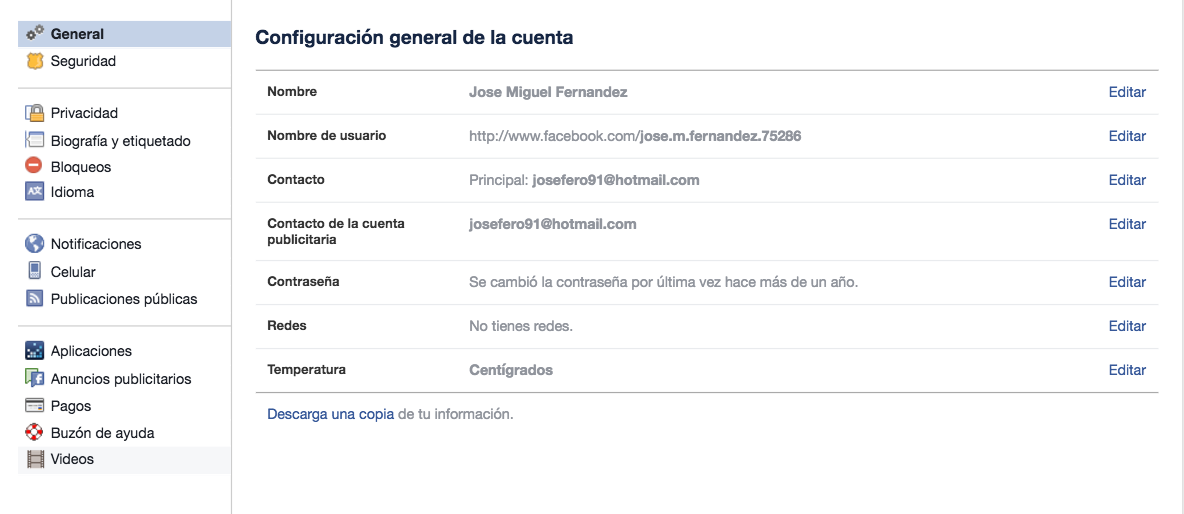Screen dimensions: 1184x514
Task: Click the name Jose Miguel Fernandez
Action: [x=548, y=92]
